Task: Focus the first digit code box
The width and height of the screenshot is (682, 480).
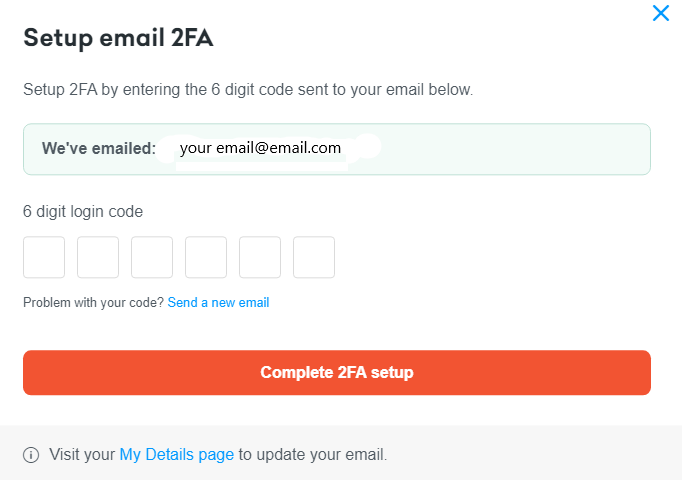Action: coord(44,257)
